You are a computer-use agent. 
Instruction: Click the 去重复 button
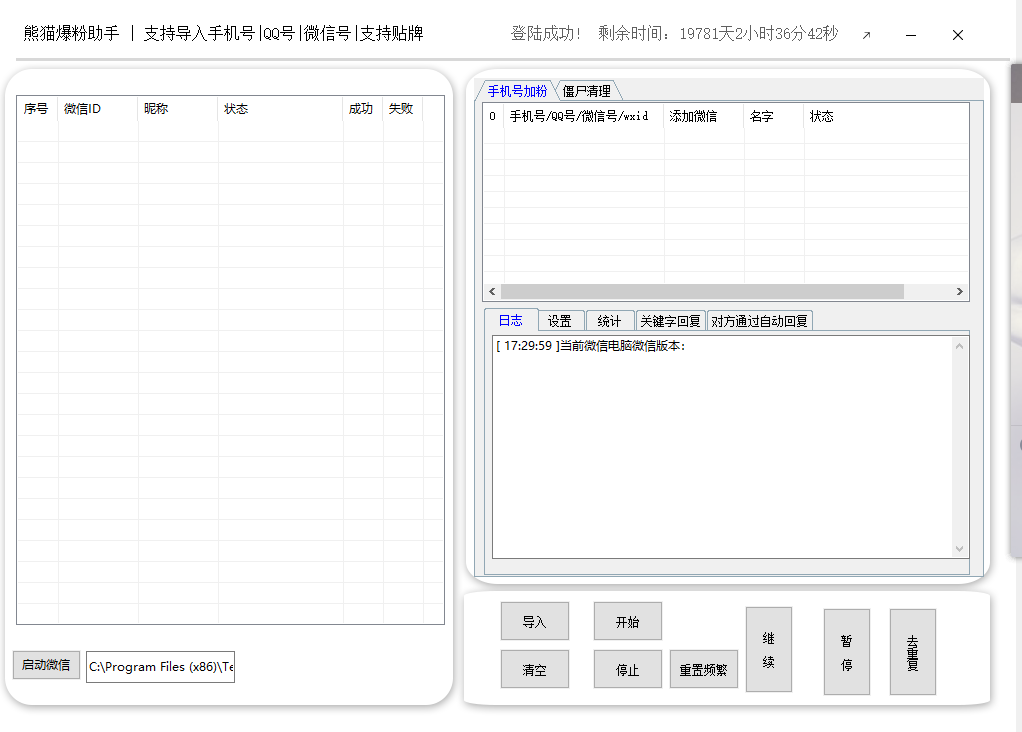pyautogui.click(x=912, y=652)
